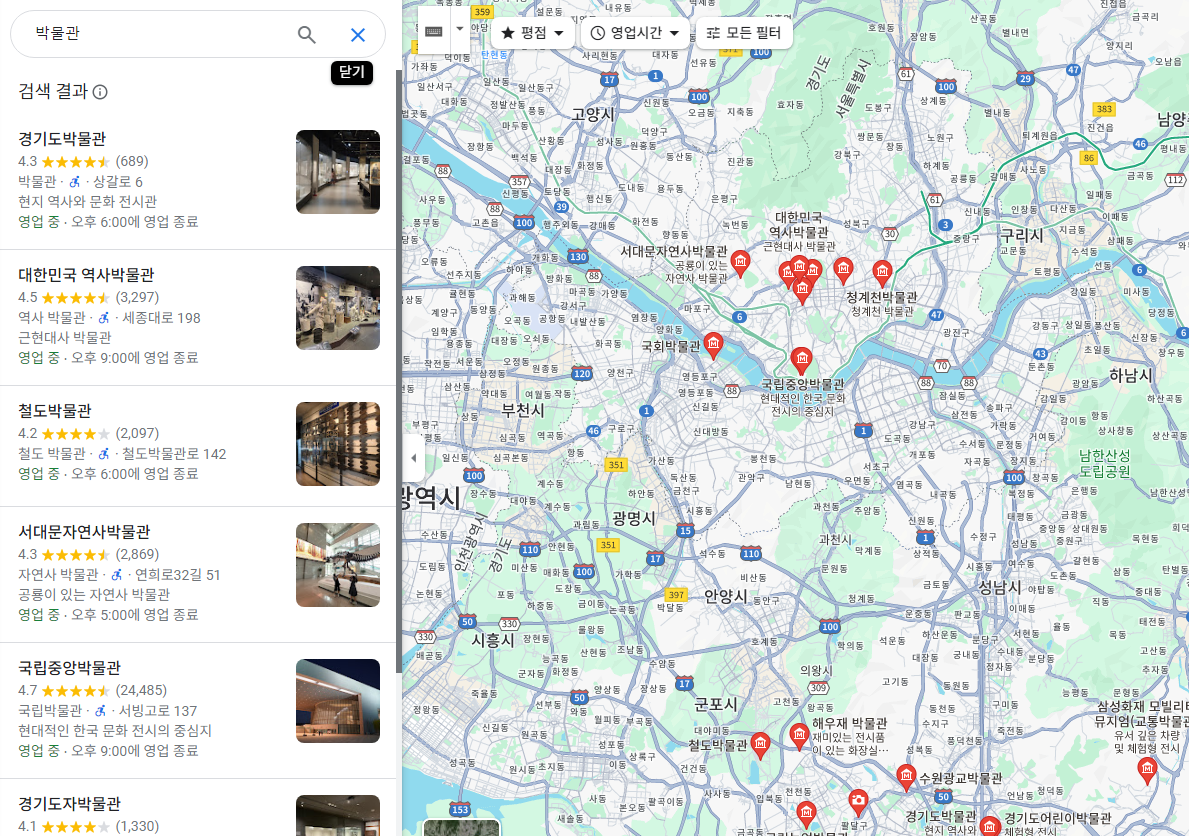1189x836 pixels.
Task: Click the 시흥시 city label
Action: [493, 640]
